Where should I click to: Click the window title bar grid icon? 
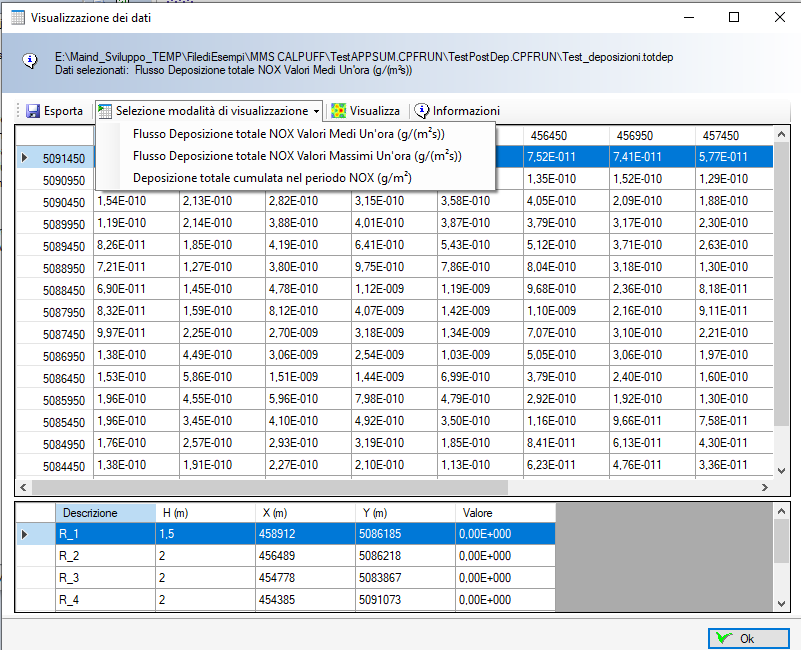click(17, 17)
